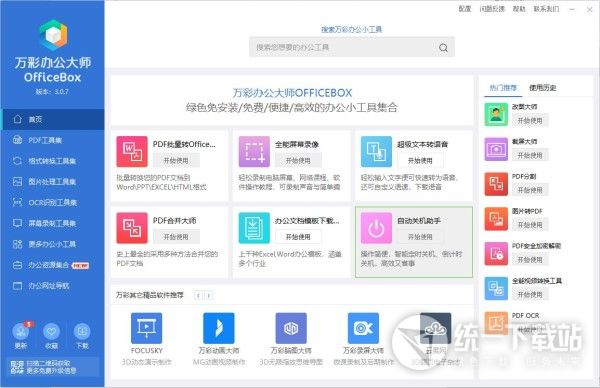Open PDF工具集 in sidebar
The height and width of the screenshot is (388, 600).
pos(53,140)
